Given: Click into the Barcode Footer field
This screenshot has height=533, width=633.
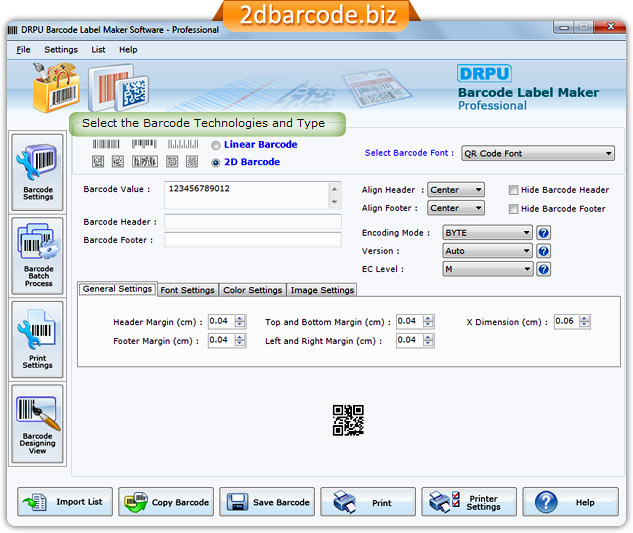Looking at the screenshot, I should point(253,240).
